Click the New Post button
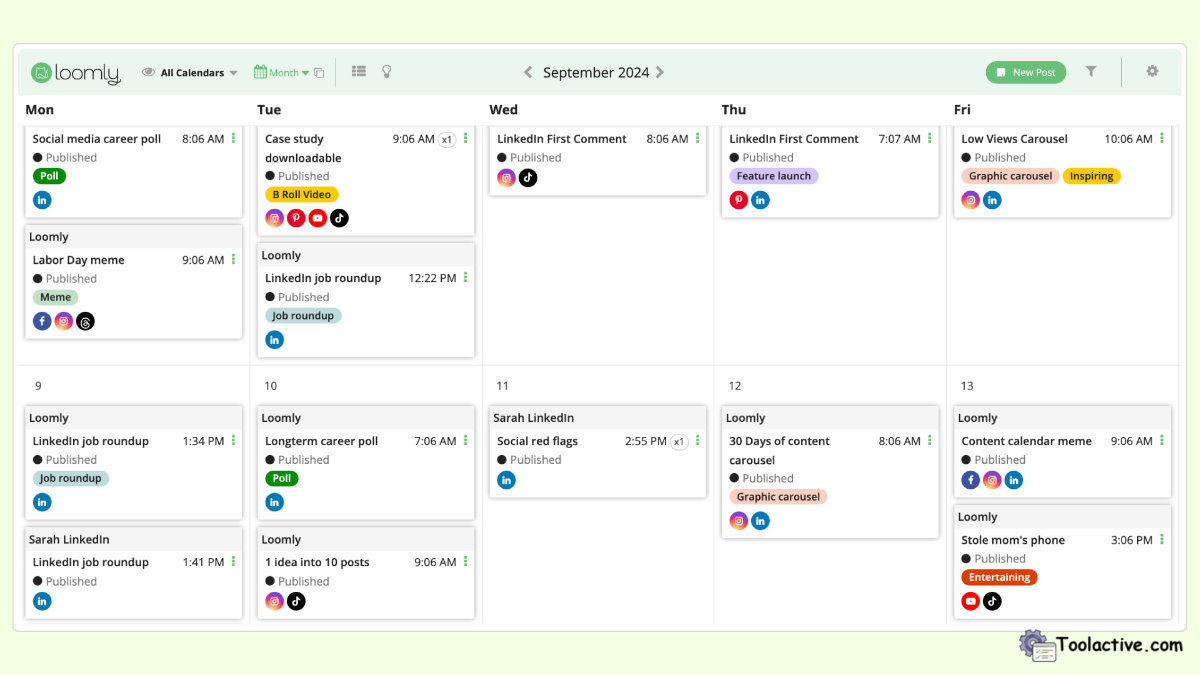Screen dimensions: 1200x675 point(1025,72)
